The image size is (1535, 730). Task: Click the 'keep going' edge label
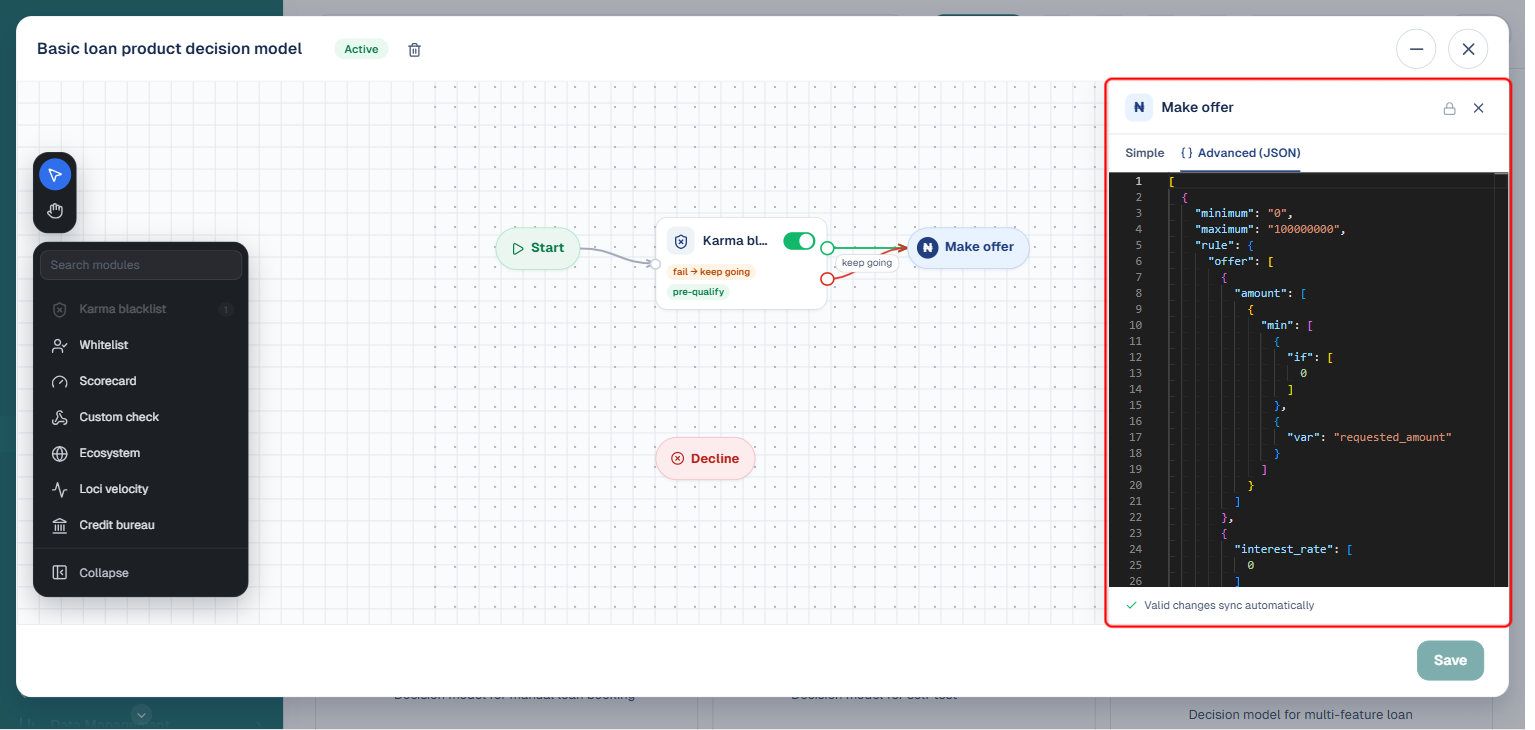click(x=866, y=263)
